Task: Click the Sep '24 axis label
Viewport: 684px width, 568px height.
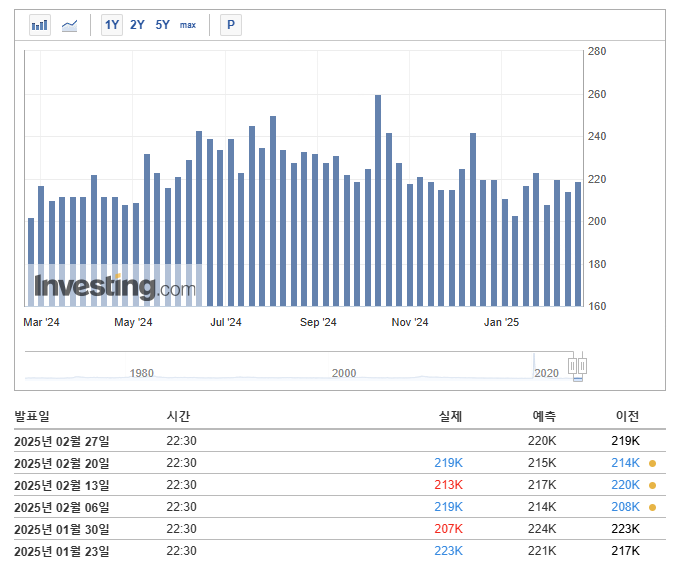Action: pos(318,322)
